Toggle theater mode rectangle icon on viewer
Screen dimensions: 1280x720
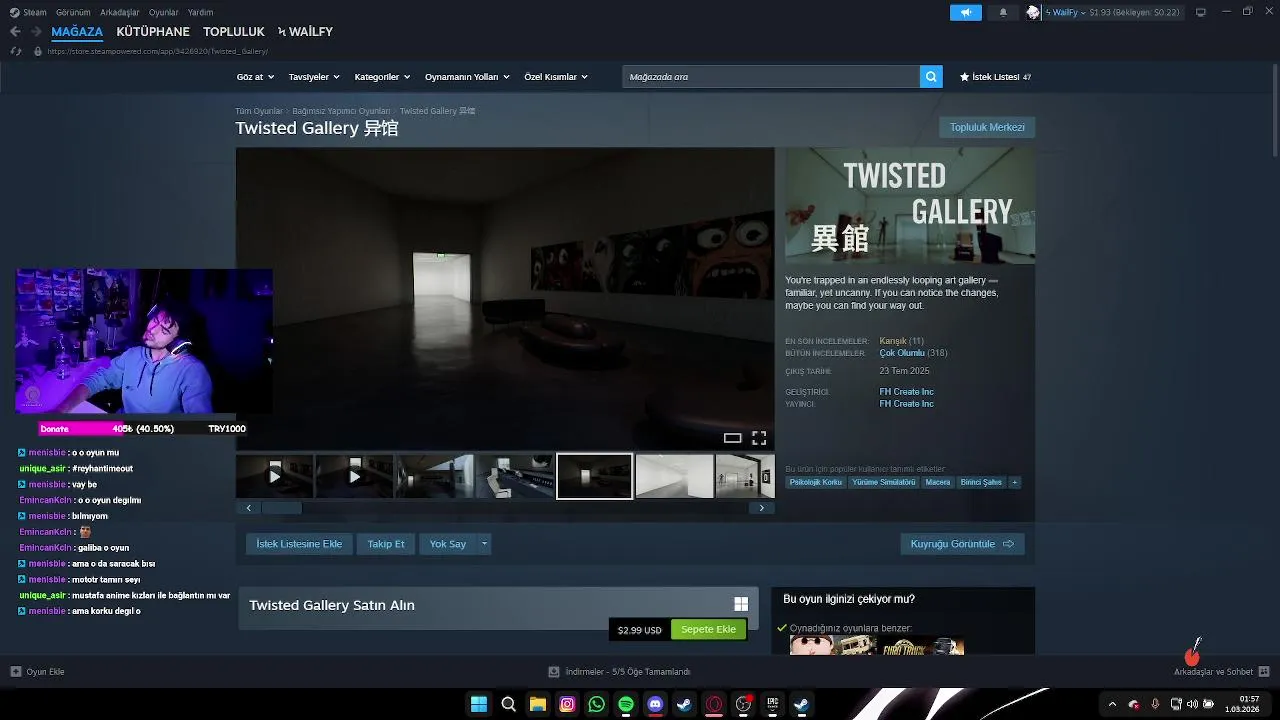[x=733, y=438]
